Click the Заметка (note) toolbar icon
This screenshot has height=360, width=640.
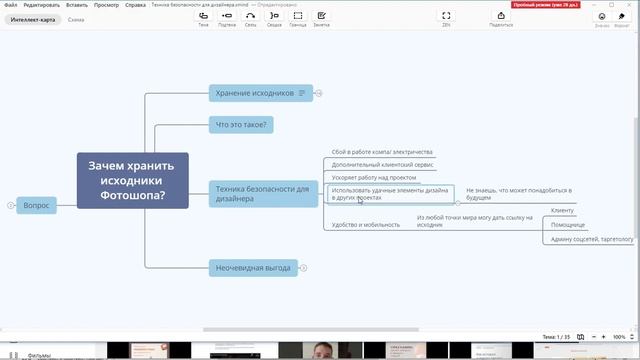point(322,16)
